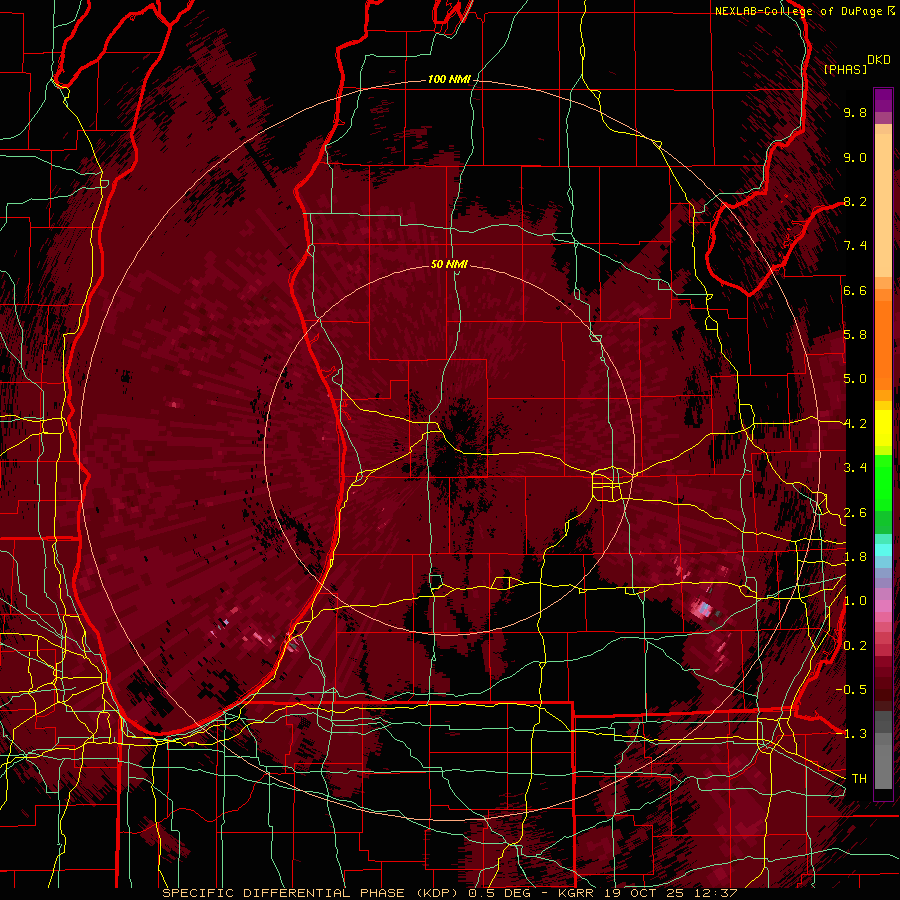The height and width of the screenshot is (900, 900).
Task: Pick the yellow band of the color bar
Action: click(x=883, y=428)
